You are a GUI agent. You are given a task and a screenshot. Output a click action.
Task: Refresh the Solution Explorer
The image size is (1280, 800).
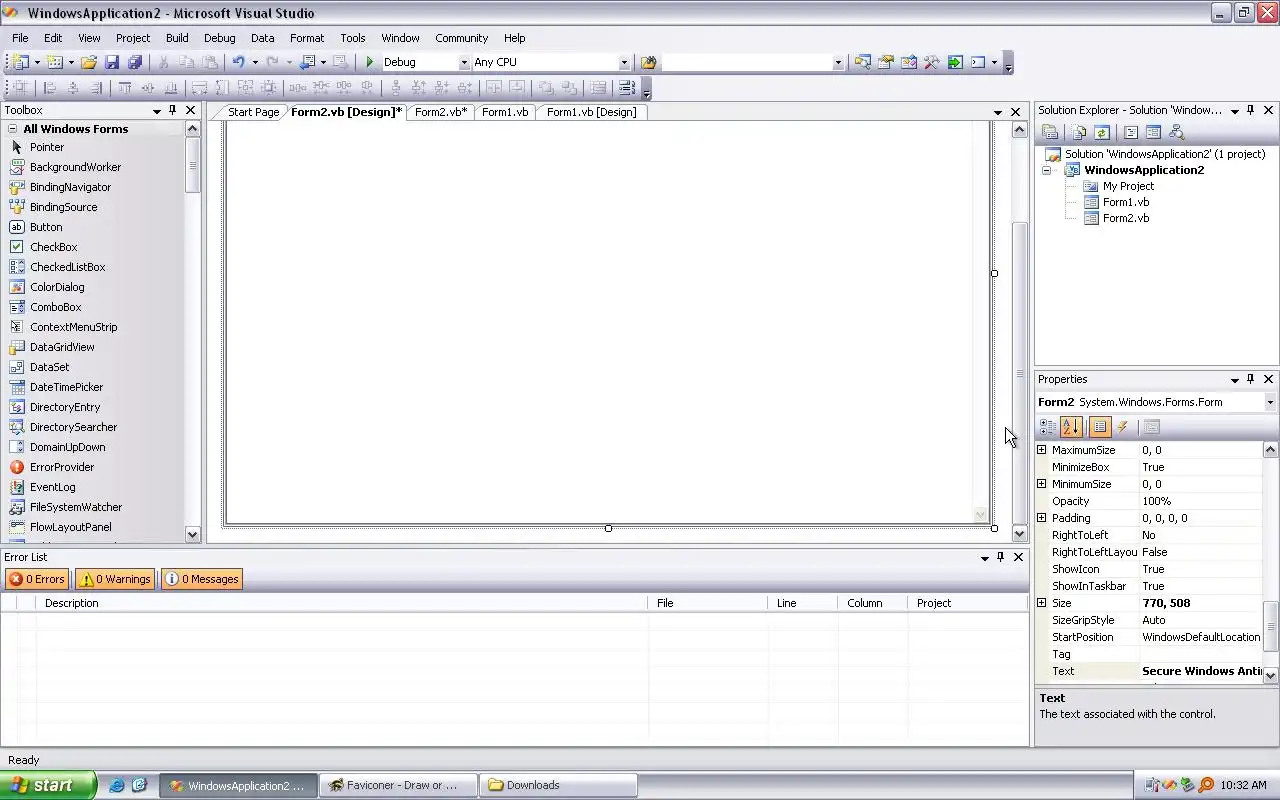tap(1101, 132)
